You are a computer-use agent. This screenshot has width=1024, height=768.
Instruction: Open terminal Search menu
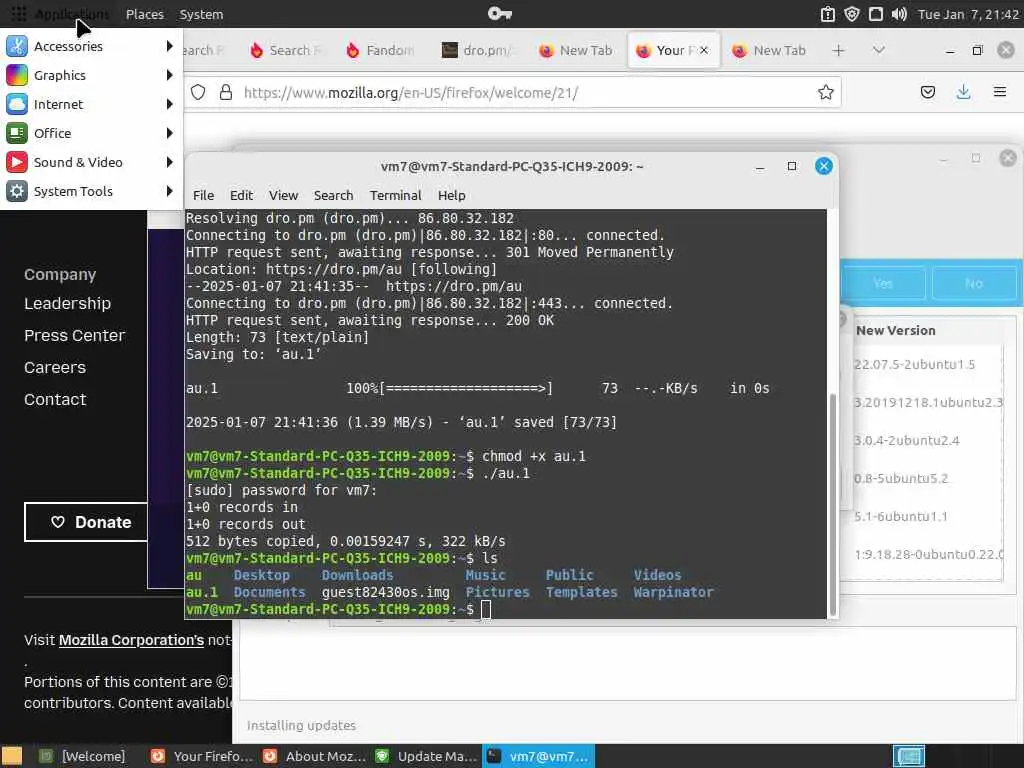pyautogui.click(x=333, y=195)
